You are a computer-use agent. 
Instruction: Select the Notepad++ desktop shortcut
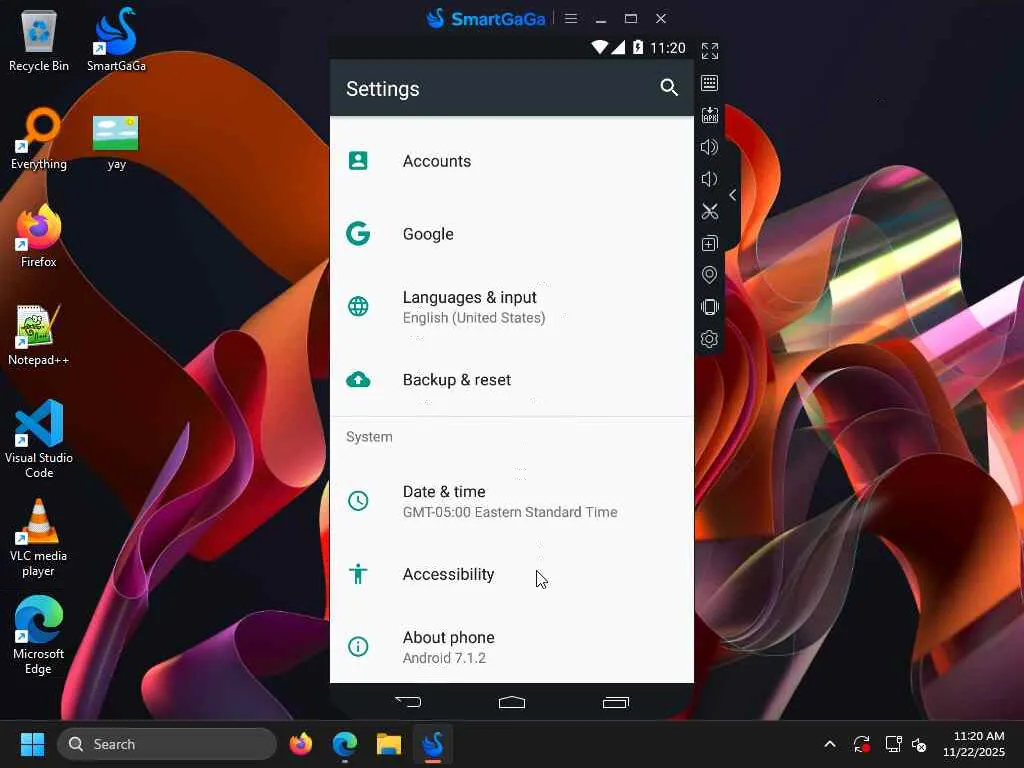39,334
